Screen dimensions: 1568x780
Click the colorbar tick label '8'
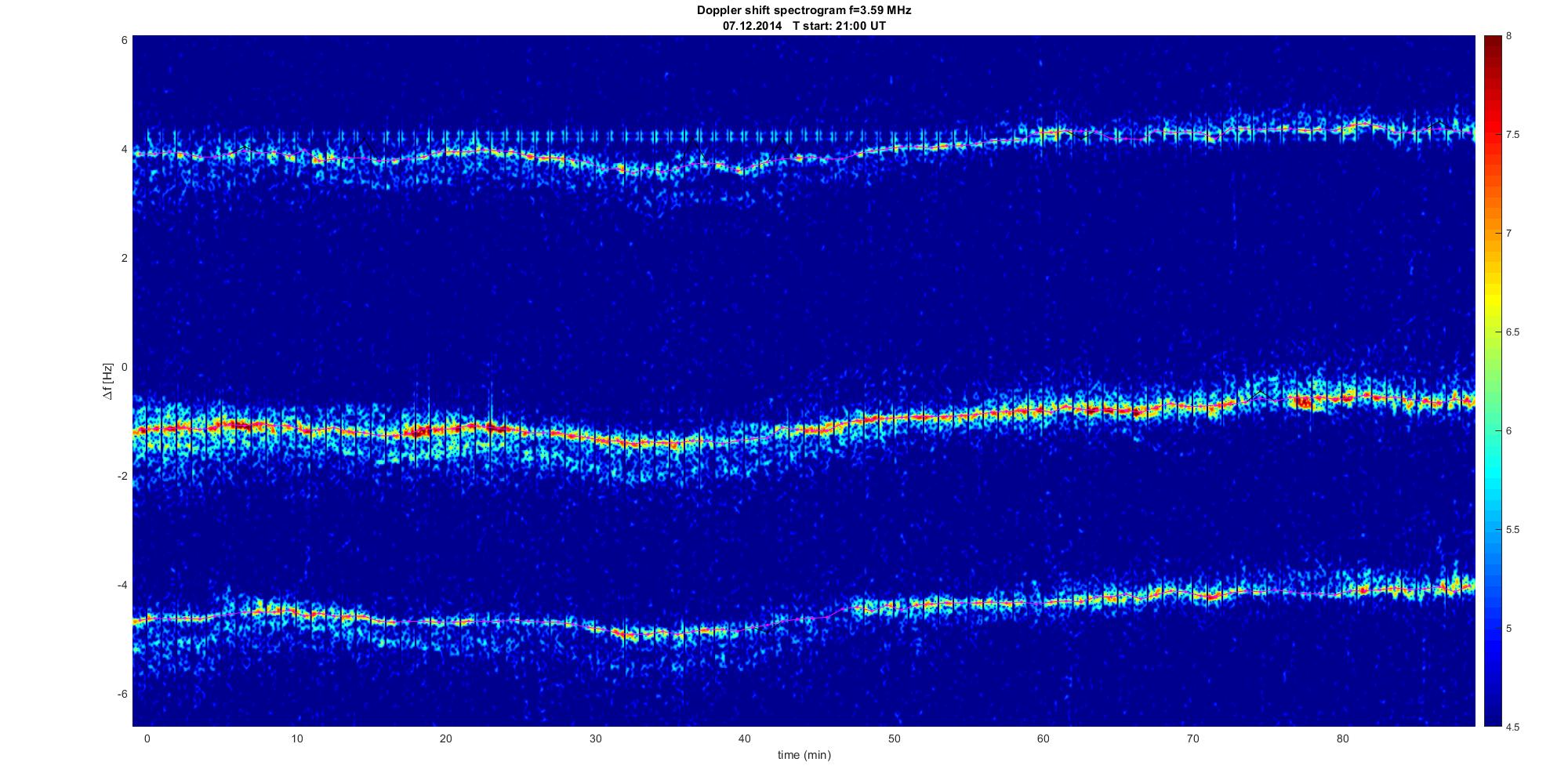(x=1508, y=36)
